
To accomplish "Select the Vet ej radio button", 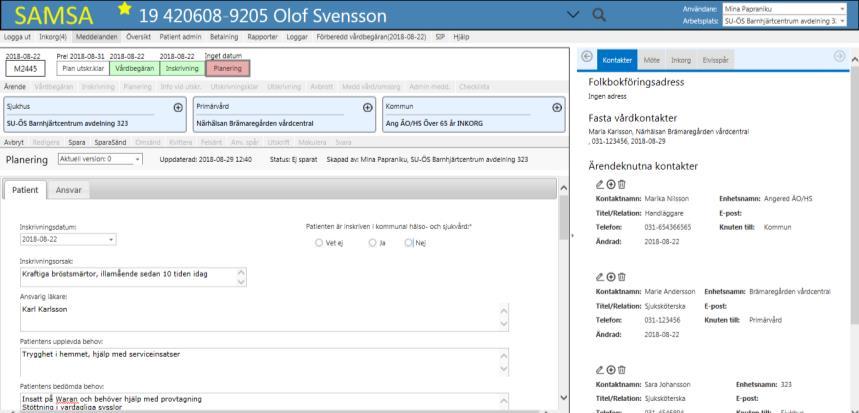I will pyautogui.click(x=319, y=243).
